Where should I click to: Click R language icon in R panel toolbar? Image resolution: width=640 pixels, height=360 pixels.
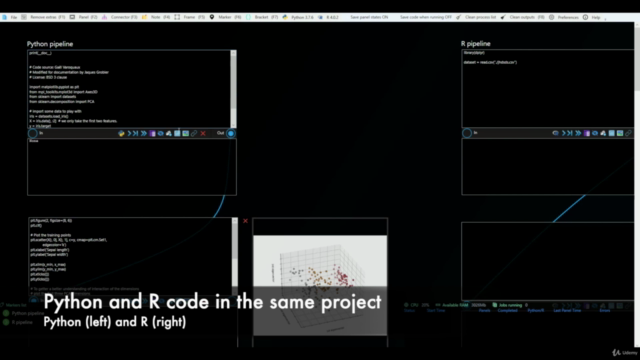pyautogui.click(x=555, y=133)
